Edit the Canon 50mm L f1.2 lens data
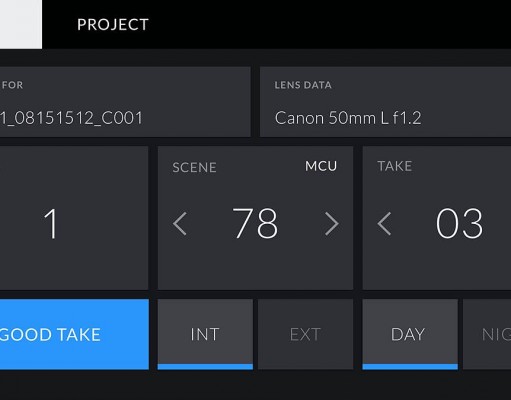The width and height of the screenshot is (511, 400). coord(385,102)
